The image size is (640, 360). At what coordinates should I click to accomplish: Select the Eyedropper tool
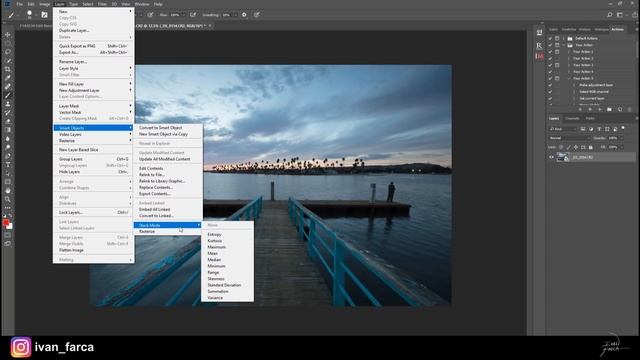point(8,78)
